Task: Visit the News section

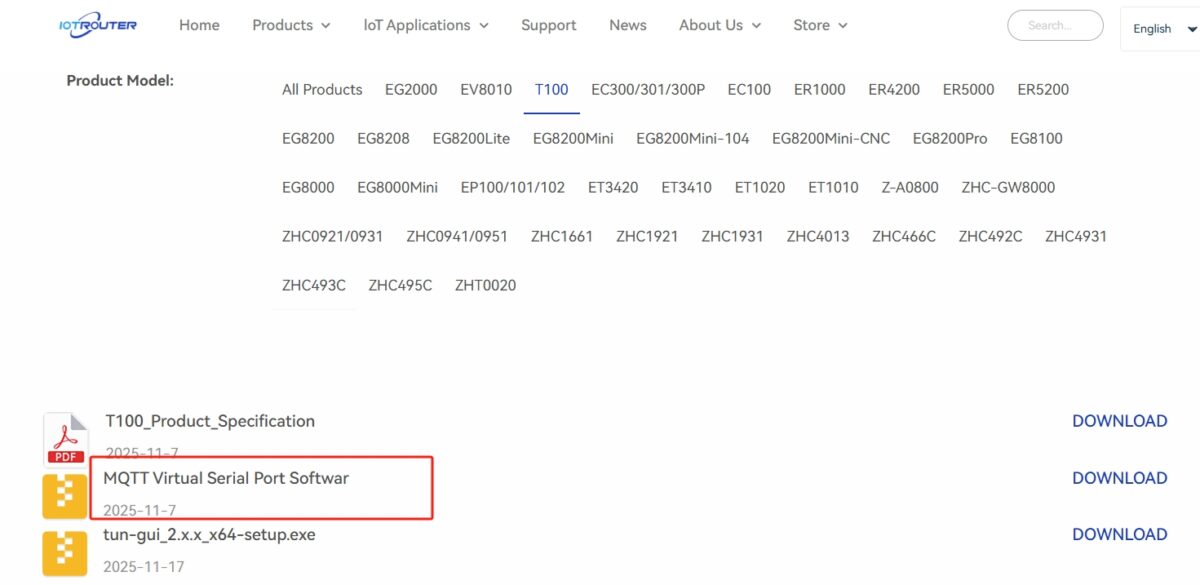Action: pos(627,25)
